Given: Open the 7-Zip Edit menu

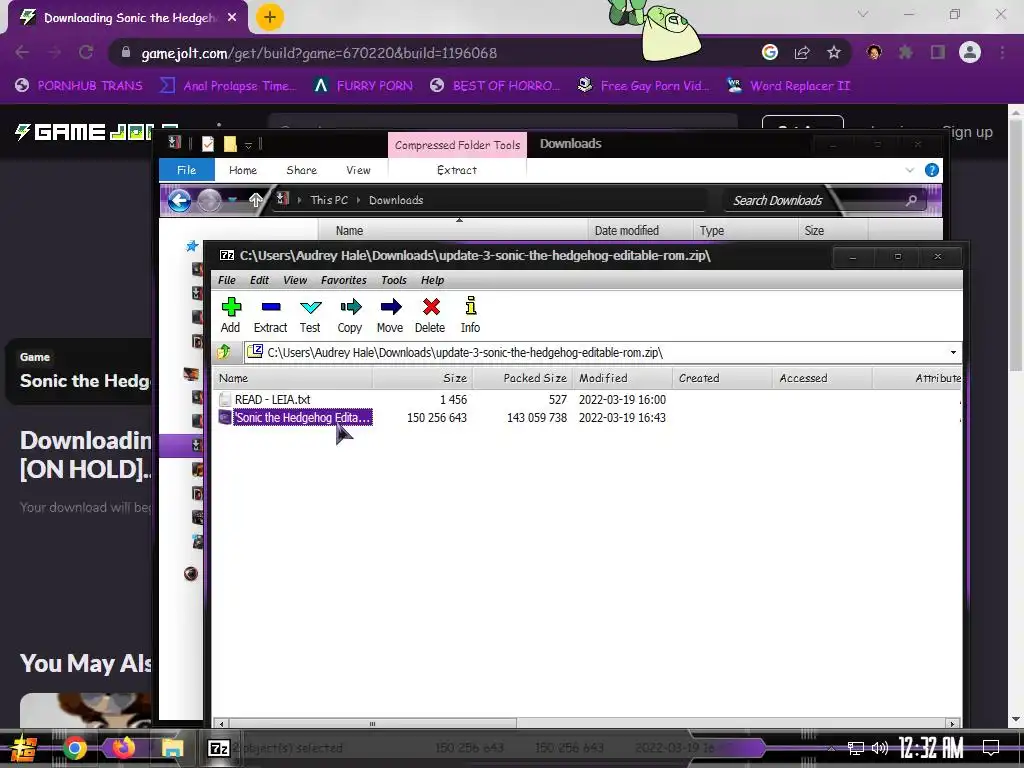Looking at the screenshot, I should 259,280.
